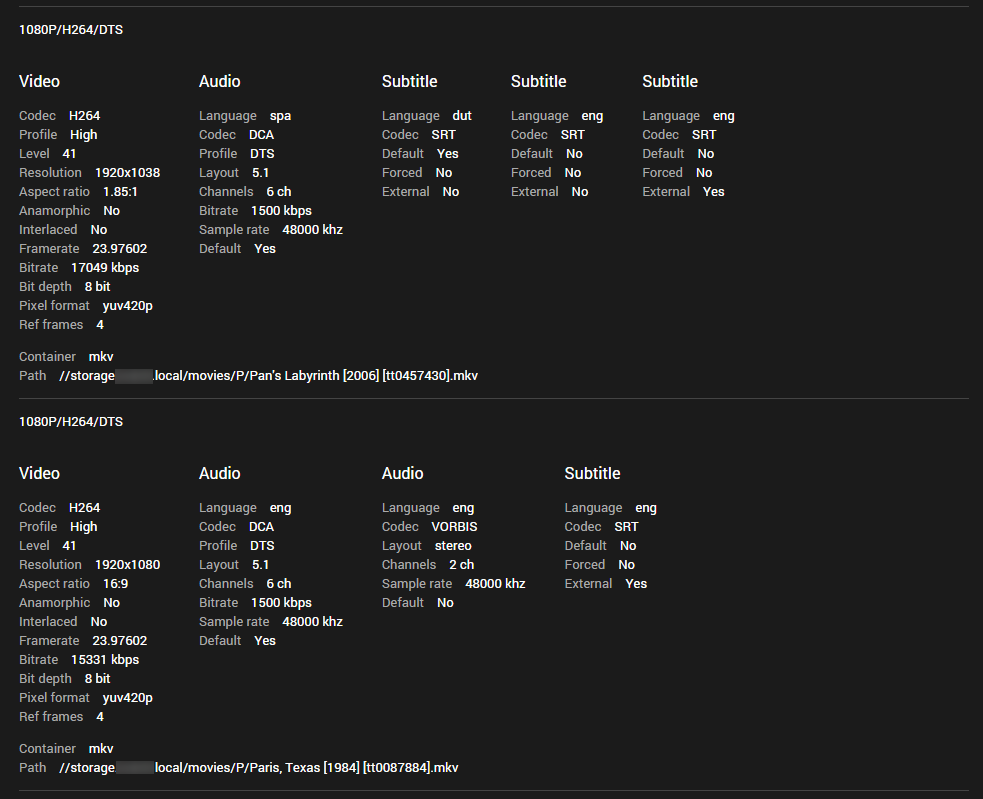Viewport: 983px width, 799px height.
Task: Click Channels 6 ch on the DTS track
Action: [x=277, y=191]
